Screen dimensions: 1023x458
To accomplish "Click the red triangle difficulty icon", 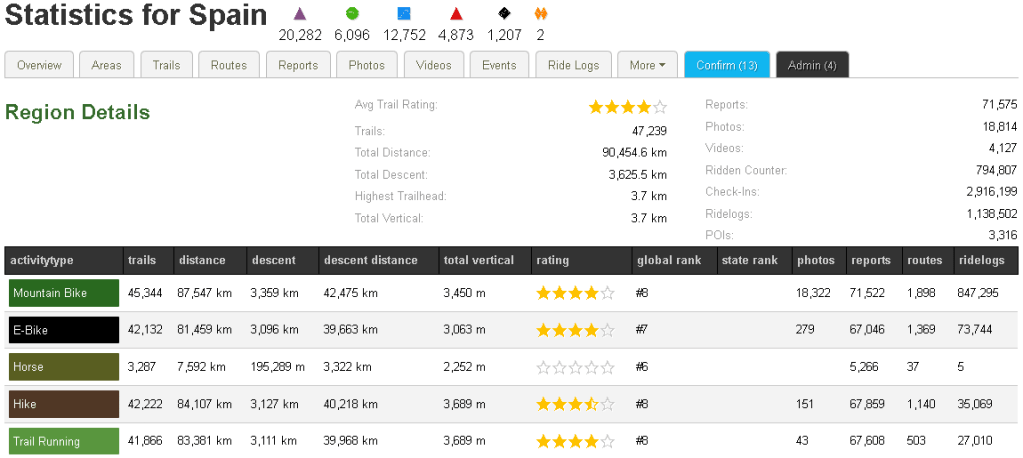I will (456, 14).
